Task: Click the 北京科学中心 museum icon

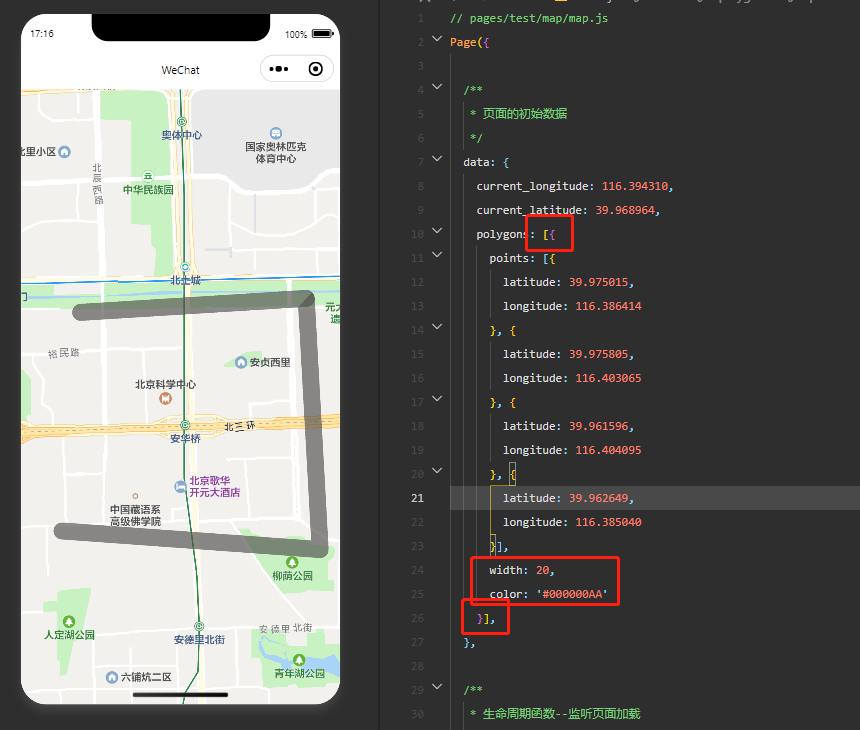Action: [x=165, y=399]
